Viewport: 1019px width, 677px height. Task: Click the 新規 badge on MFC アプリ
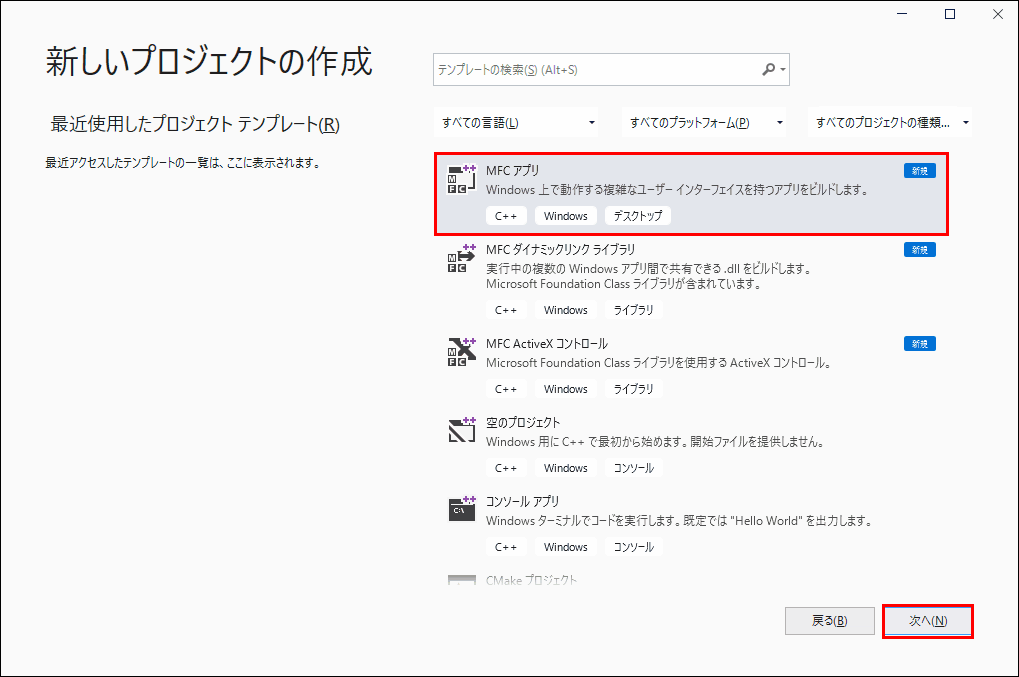920,171
